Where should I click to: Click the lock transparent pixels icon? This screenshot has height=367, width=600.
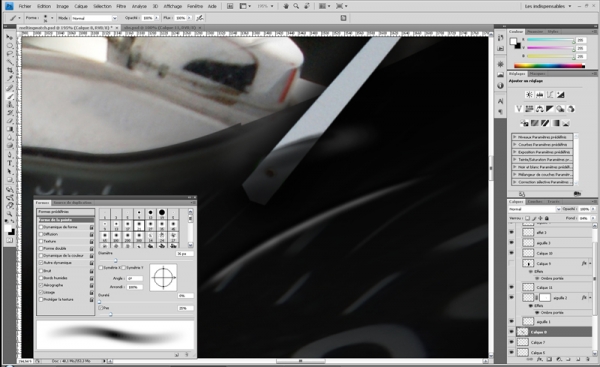[527, 218]
